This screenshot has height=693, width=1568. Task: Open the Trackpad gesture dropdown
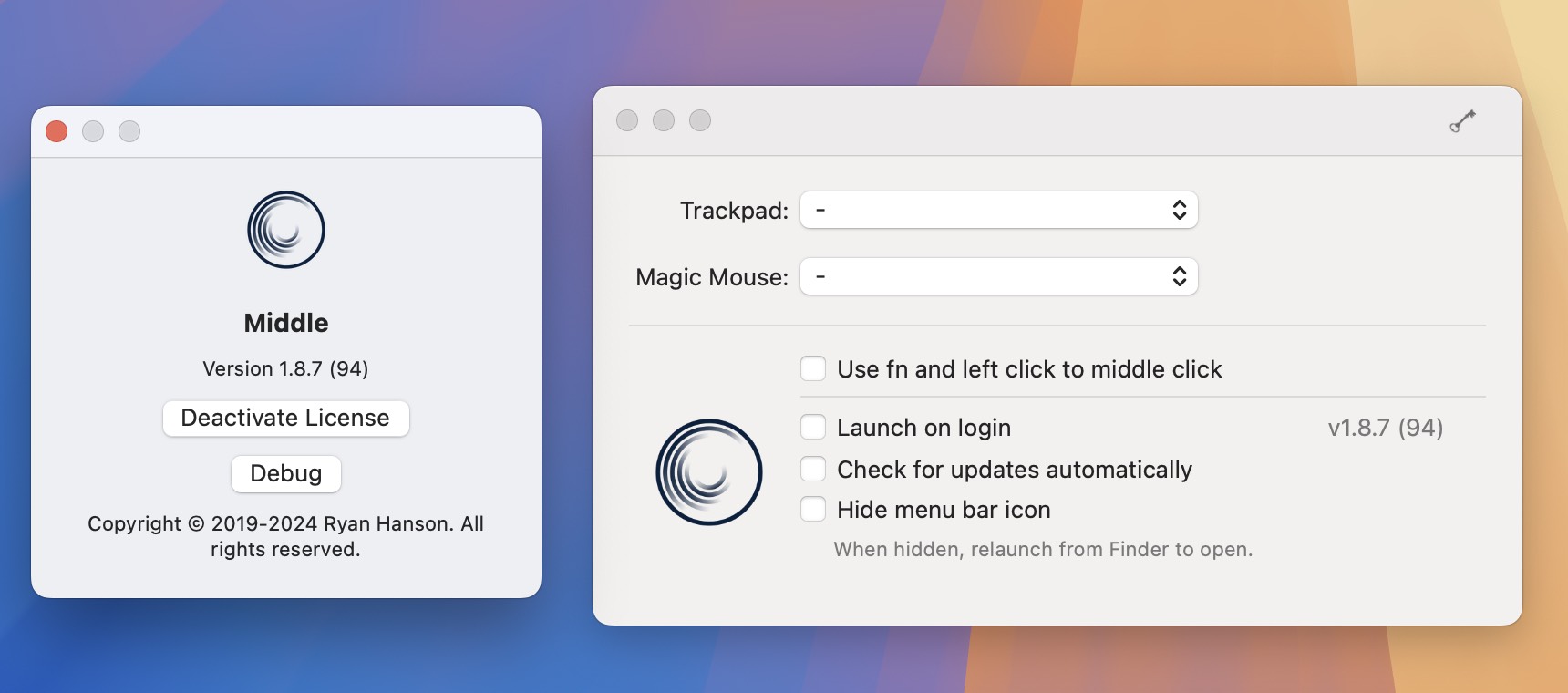pyautogui.click(x=999, y=211)
